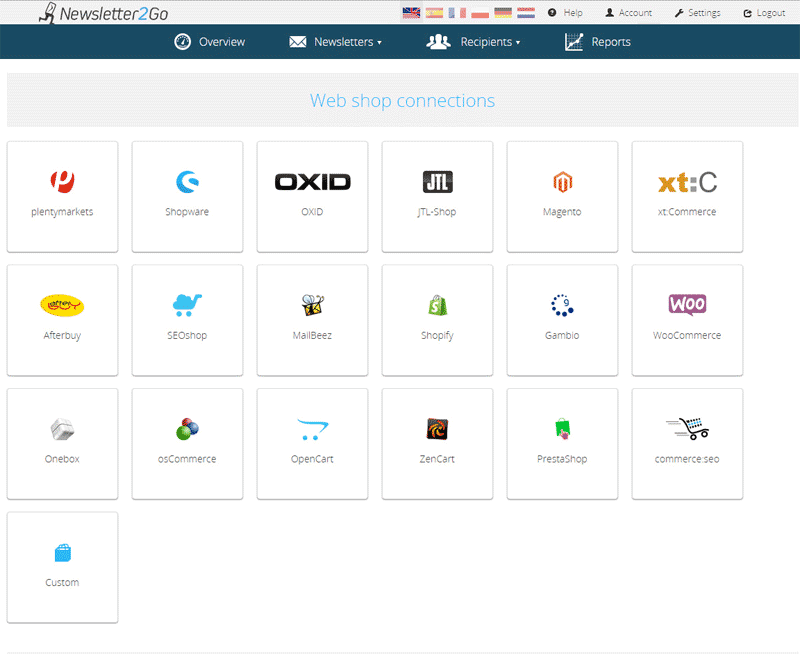
Task: Switch language with the German flag
Action: [x=503, y=13]
